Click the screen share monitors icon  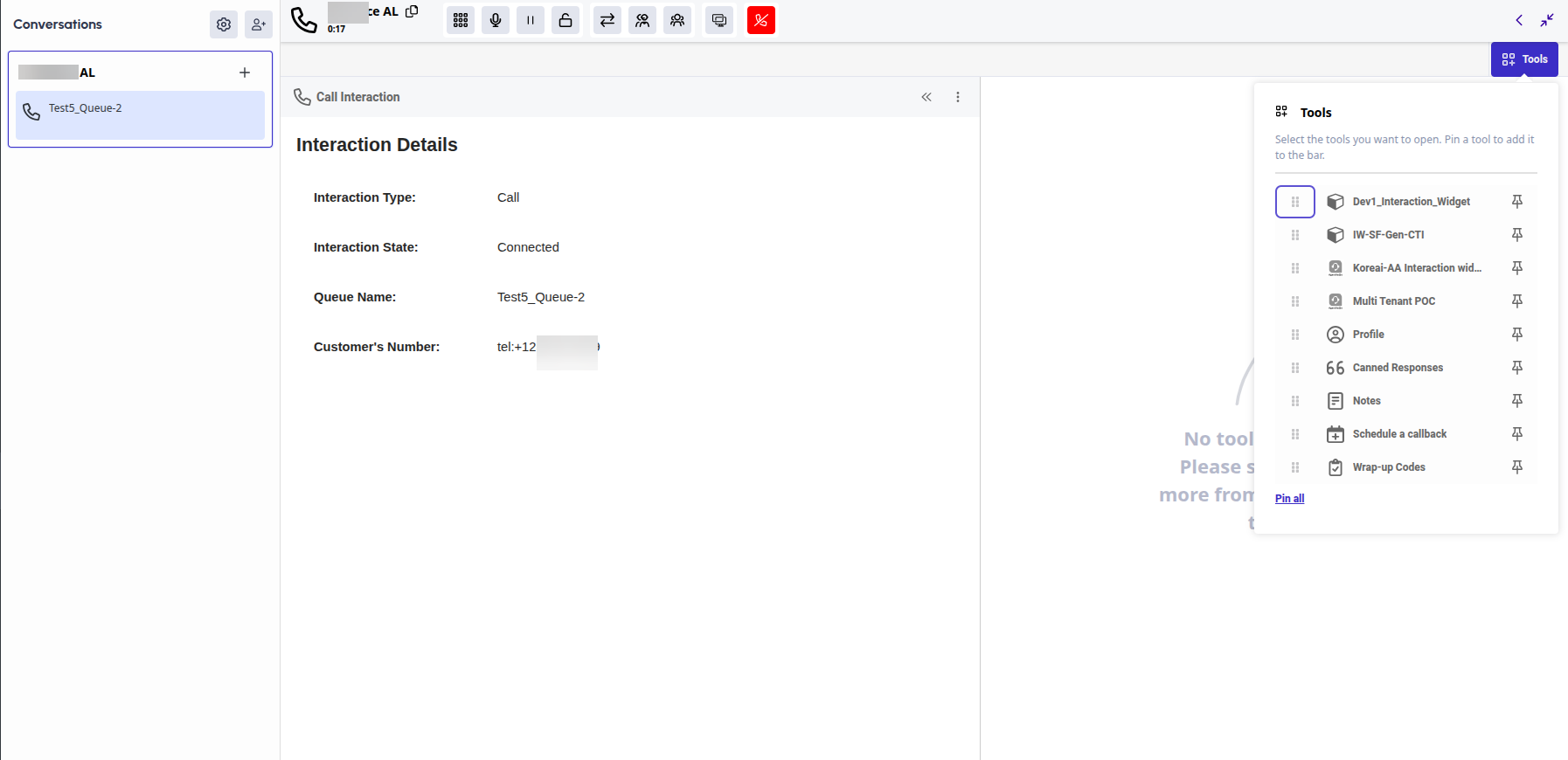(719, 20)
